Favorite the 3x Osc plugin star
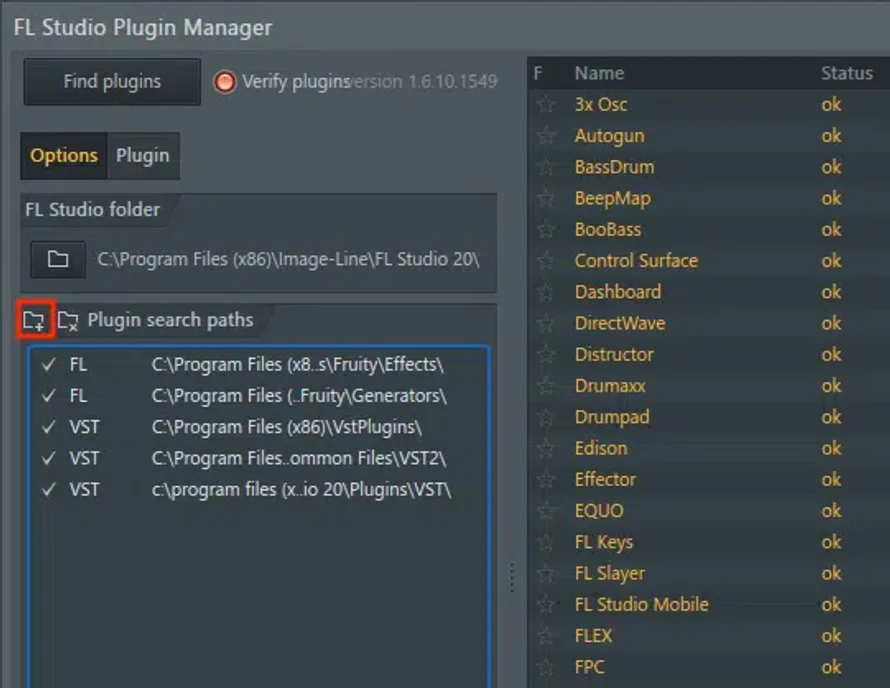The width and height of the screenshot is (890, 688). coord(546,105)
